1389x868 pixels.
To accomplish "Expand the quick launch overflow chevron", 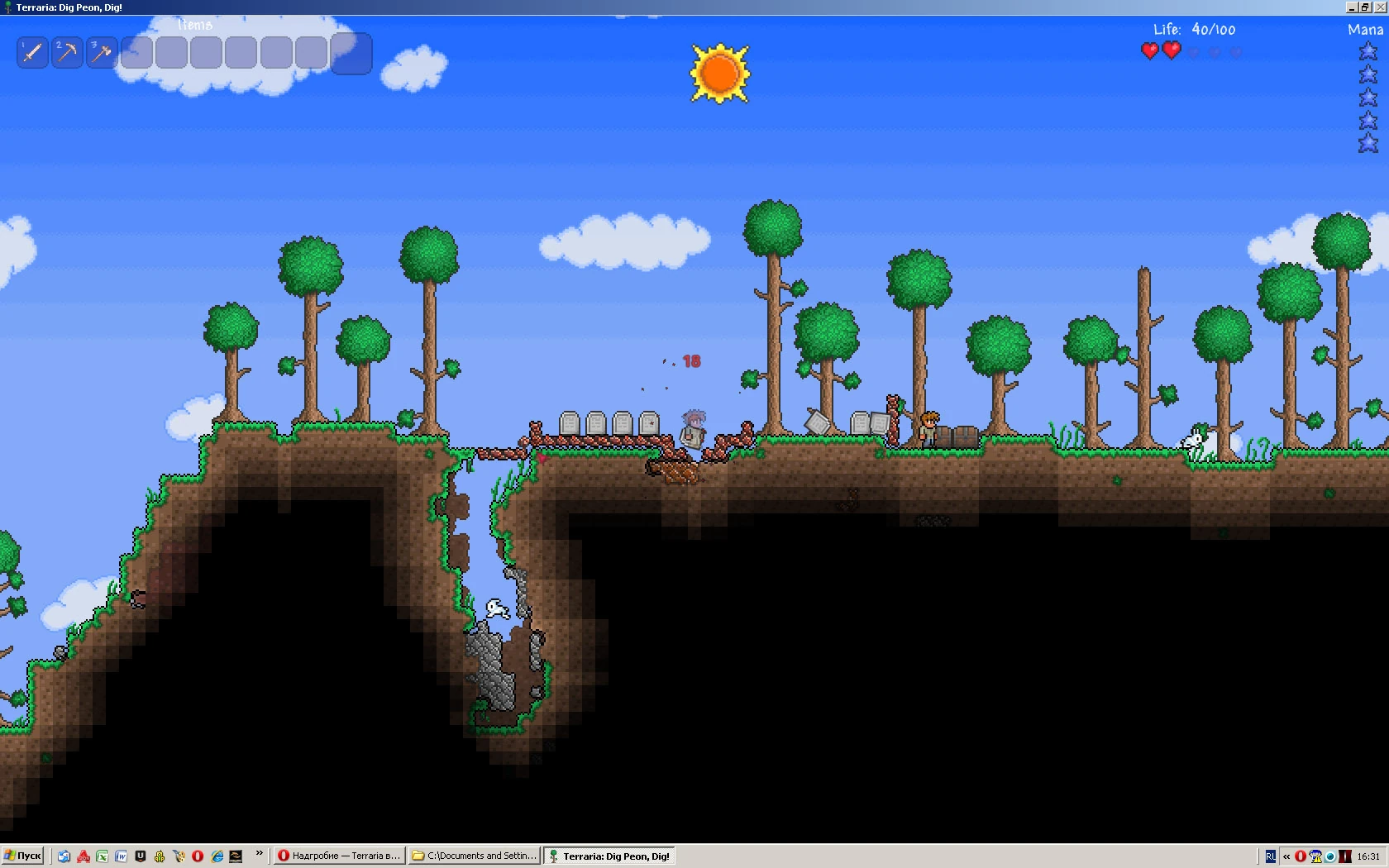I will point(259,854).
